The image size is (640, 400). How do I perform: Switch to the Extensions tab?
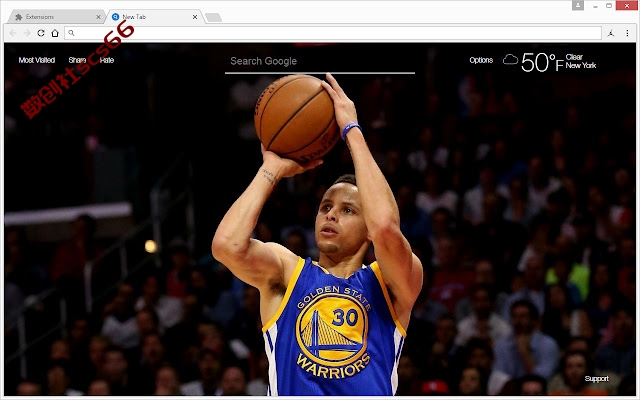coord(55,17)
